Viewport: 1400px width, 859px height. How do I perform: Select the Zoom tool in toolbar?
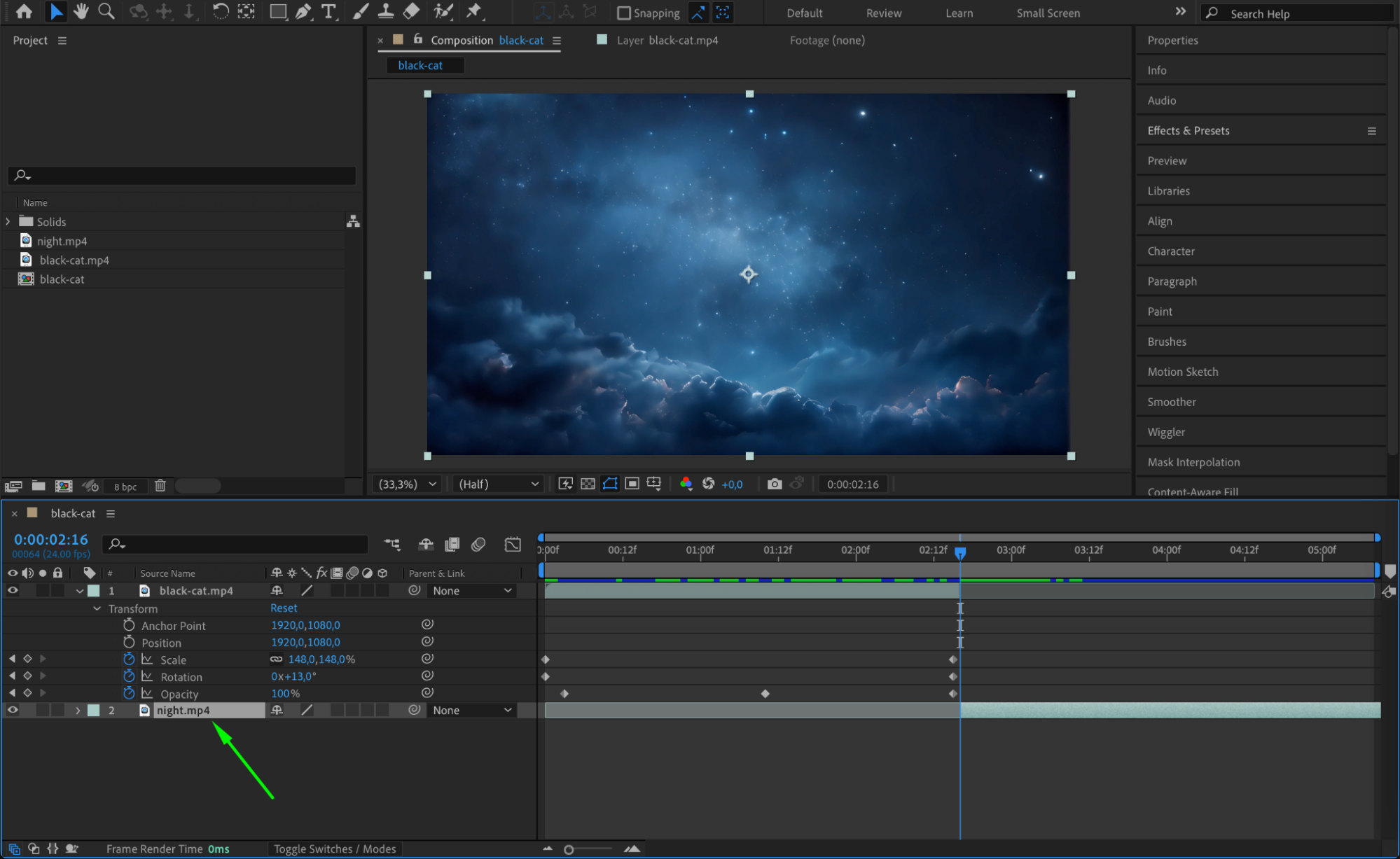click(106, 11)
